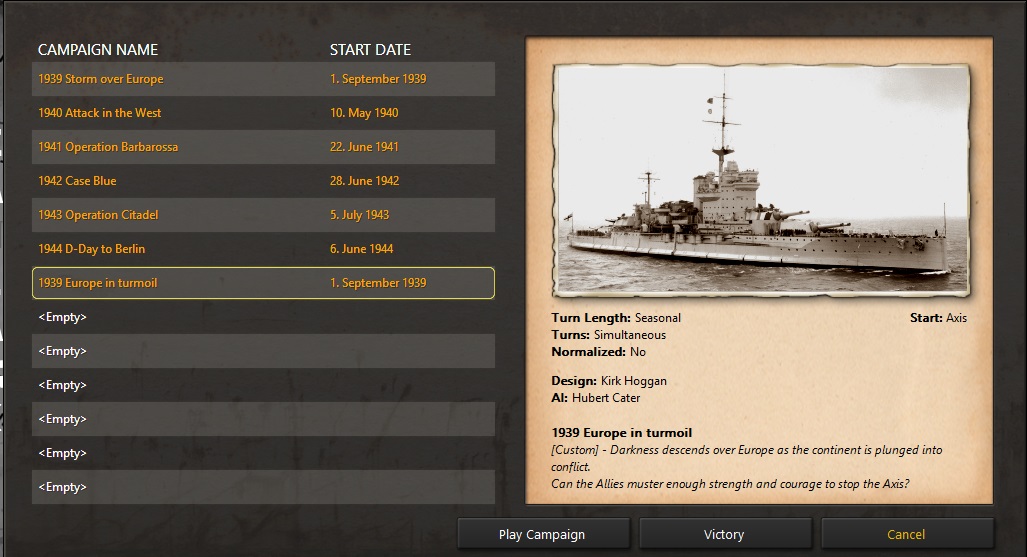Viewport: 1027px width, 557px height.
Task: Click the 10. May 1940 start date
Action: (x=364, y=113)
